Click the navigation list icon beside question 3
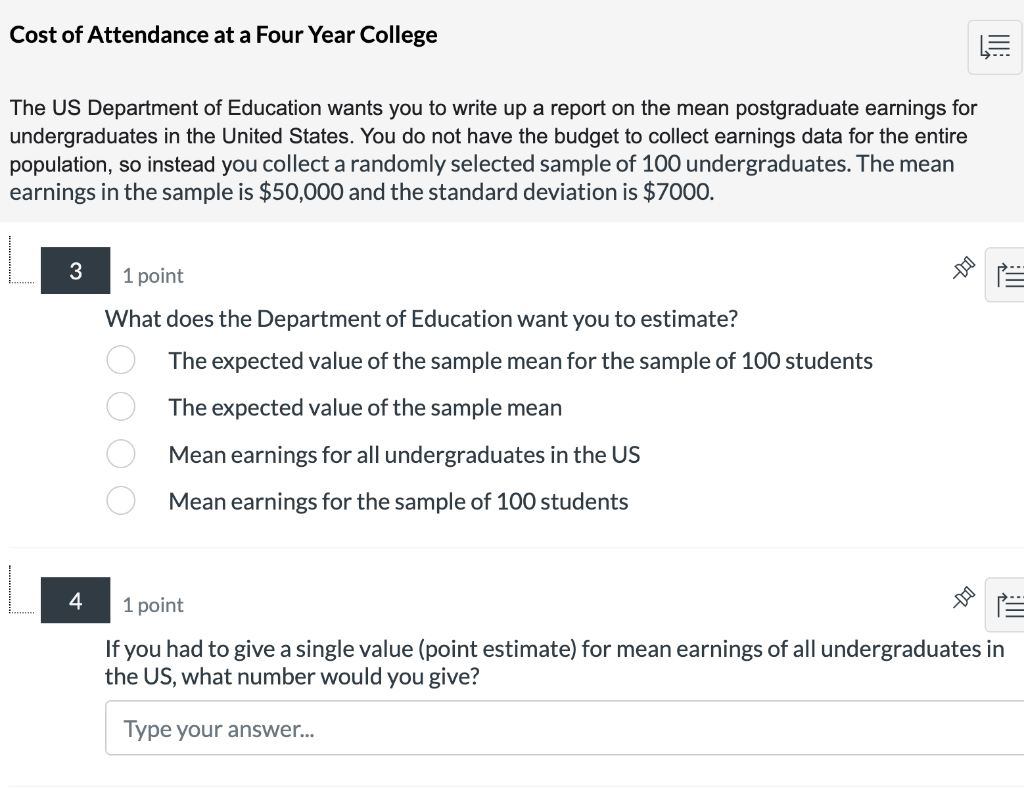This screenshot has width=1024, height=789. tap(1012, 275)
